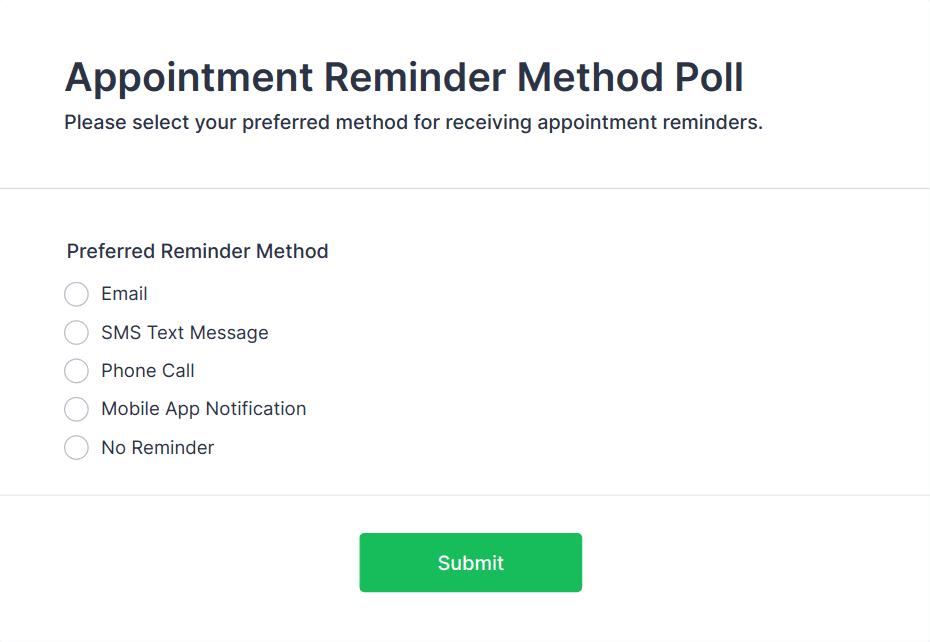The image size is (930, 642).
Task: Click the Phone Call label text
Action: pyautogui.click(x=148, y=371)
